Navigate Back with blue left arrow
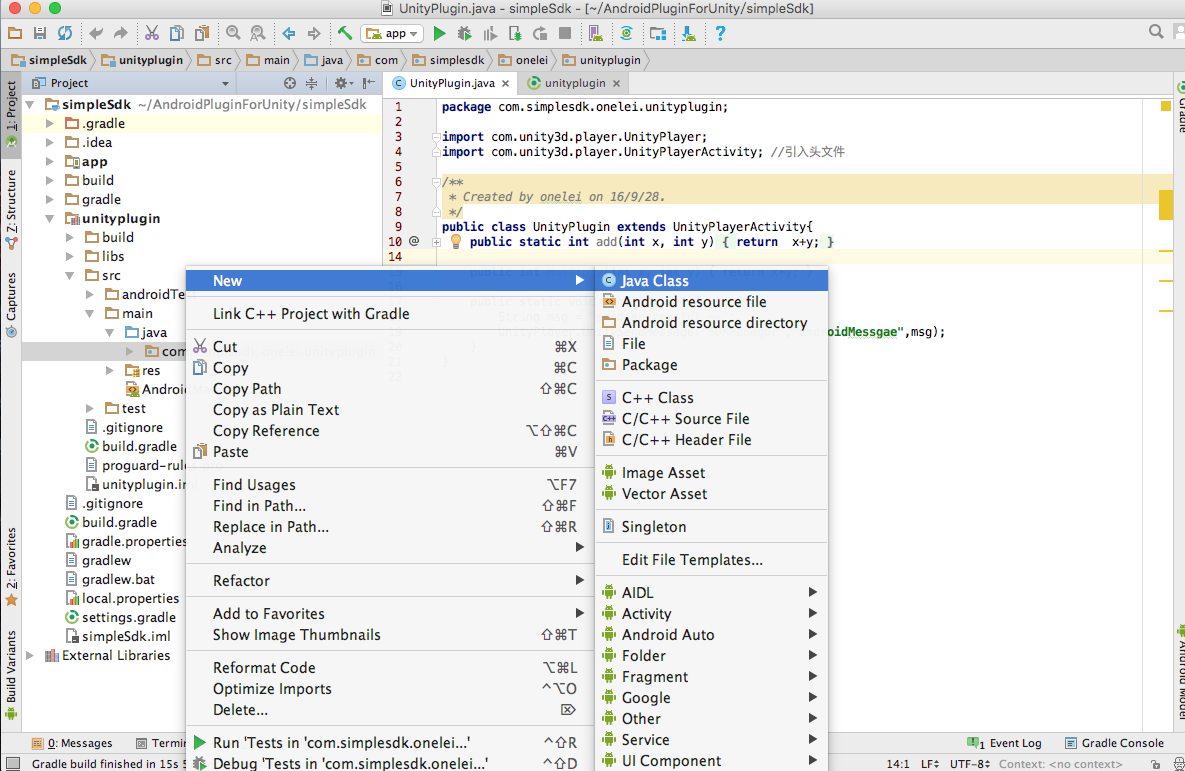The image size is (1185, 771). coord(289,33)
